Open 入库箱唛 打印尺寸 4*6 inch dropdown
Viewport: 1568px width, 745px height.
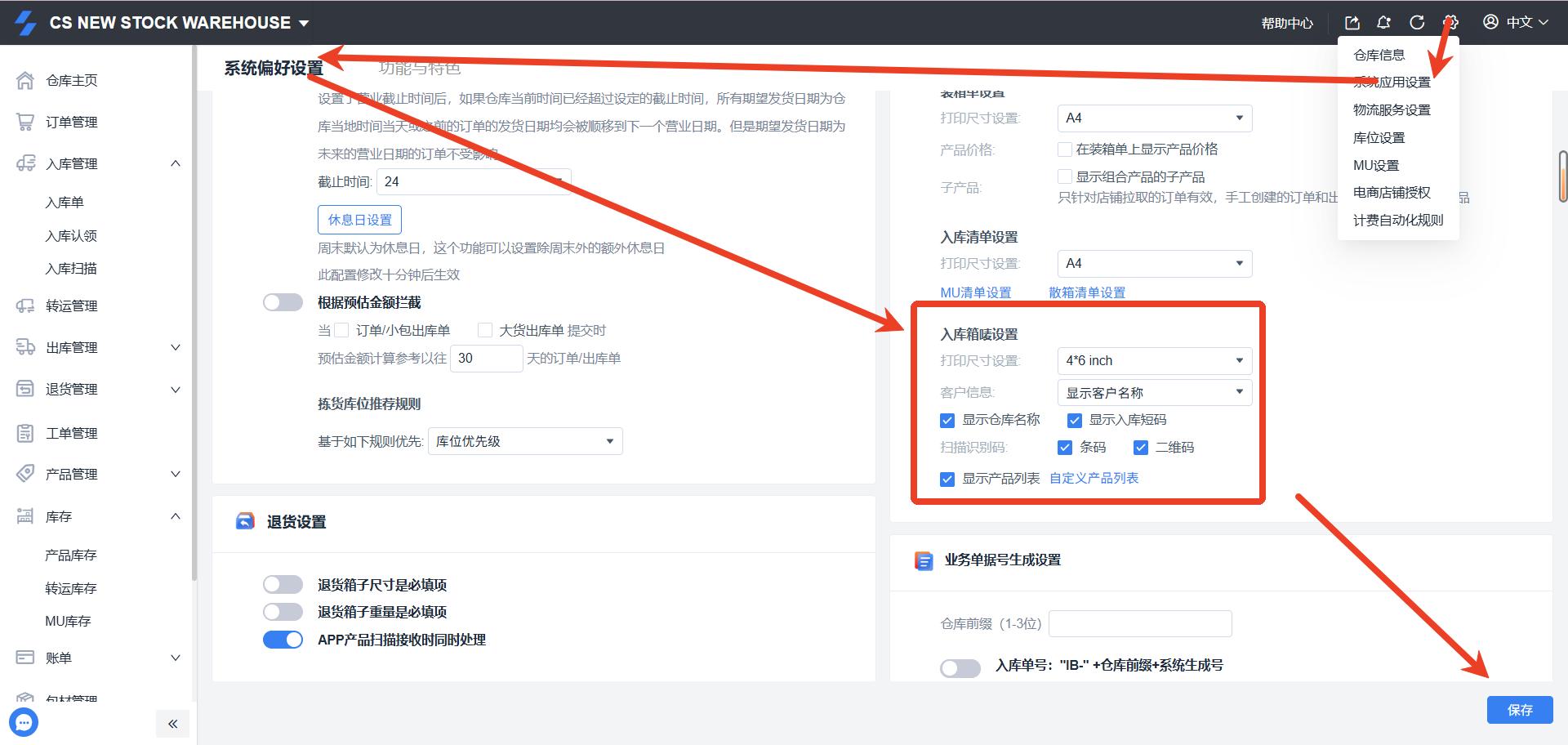click(1153, 361)
